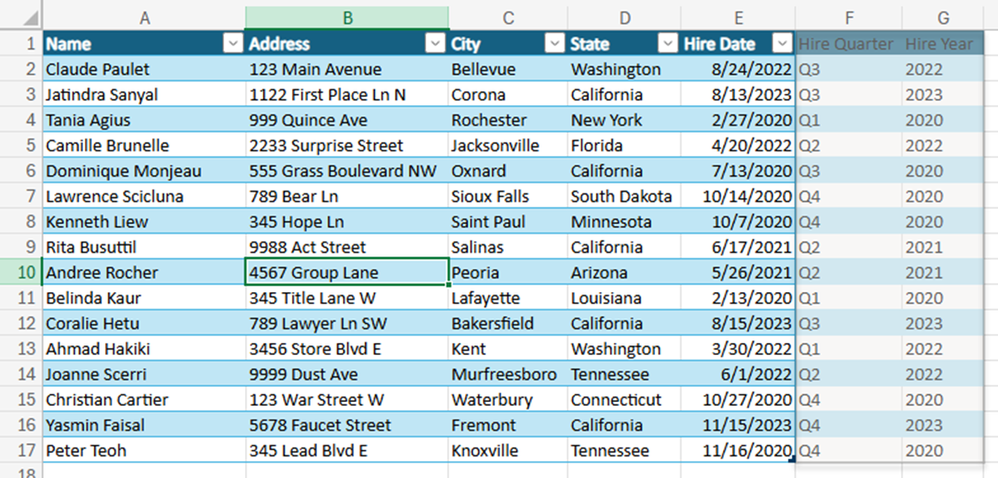This screenshot has height=478, width=998.
Task: Click the Select All corner triangle
Action: [30, 18]
